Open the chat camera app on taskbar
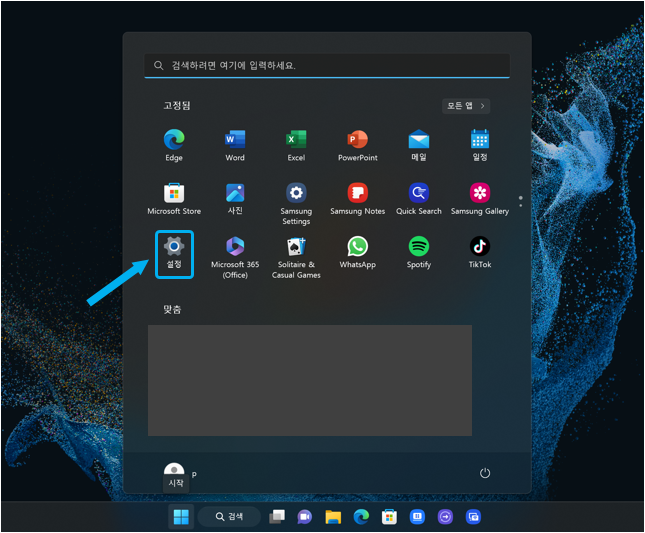 coord(305,517)
